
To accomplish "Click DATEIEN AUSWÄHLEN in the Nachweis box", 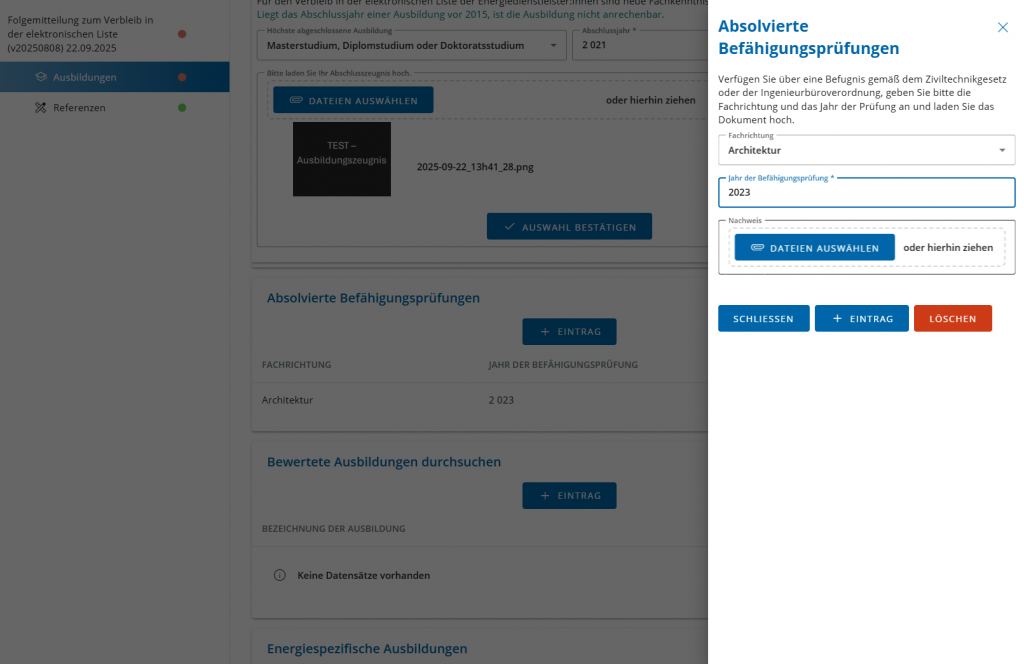I will coord(814,248).
